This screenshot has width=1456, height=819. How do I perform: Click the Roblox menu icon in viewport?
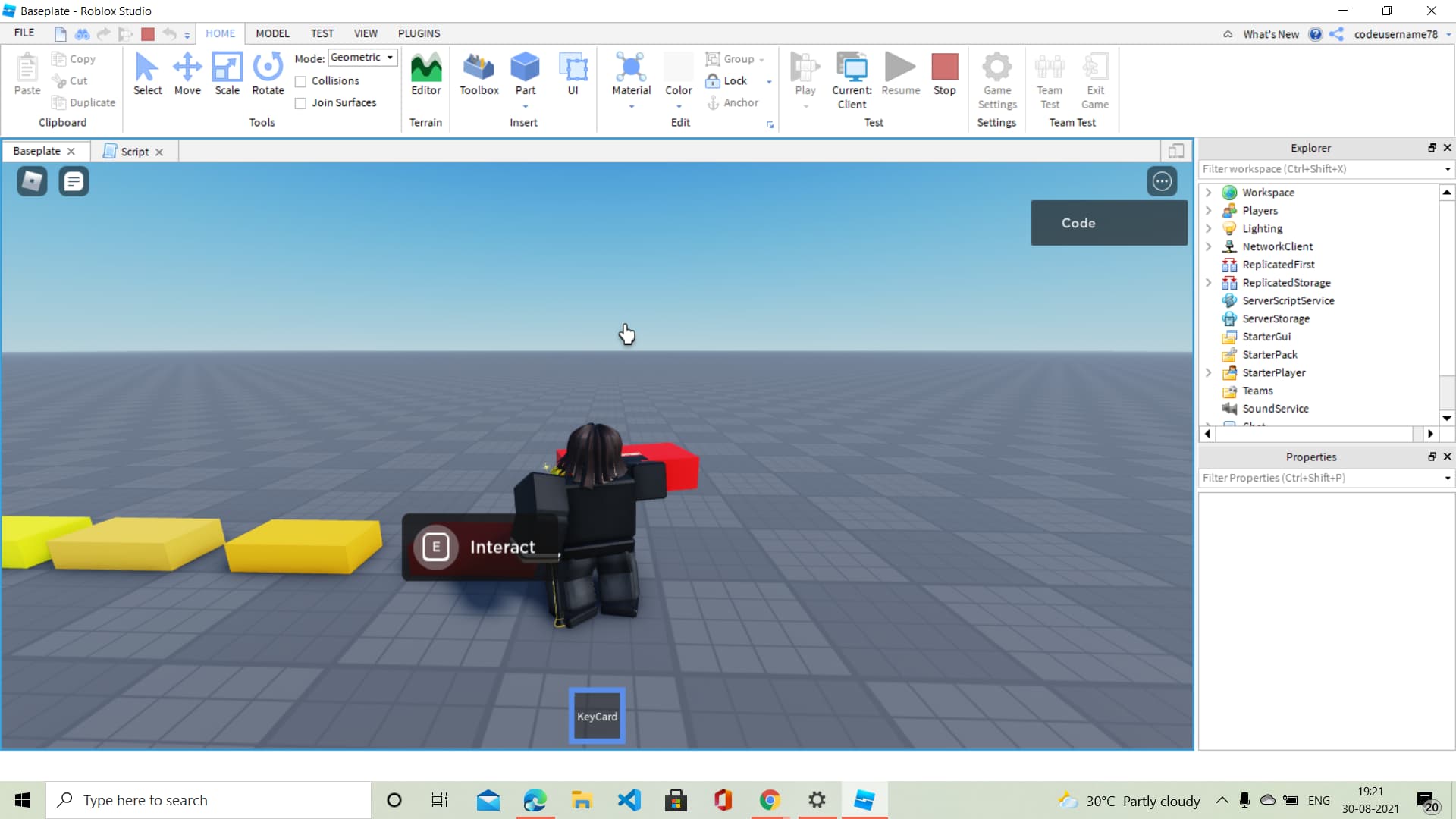(x=32, y=181)
